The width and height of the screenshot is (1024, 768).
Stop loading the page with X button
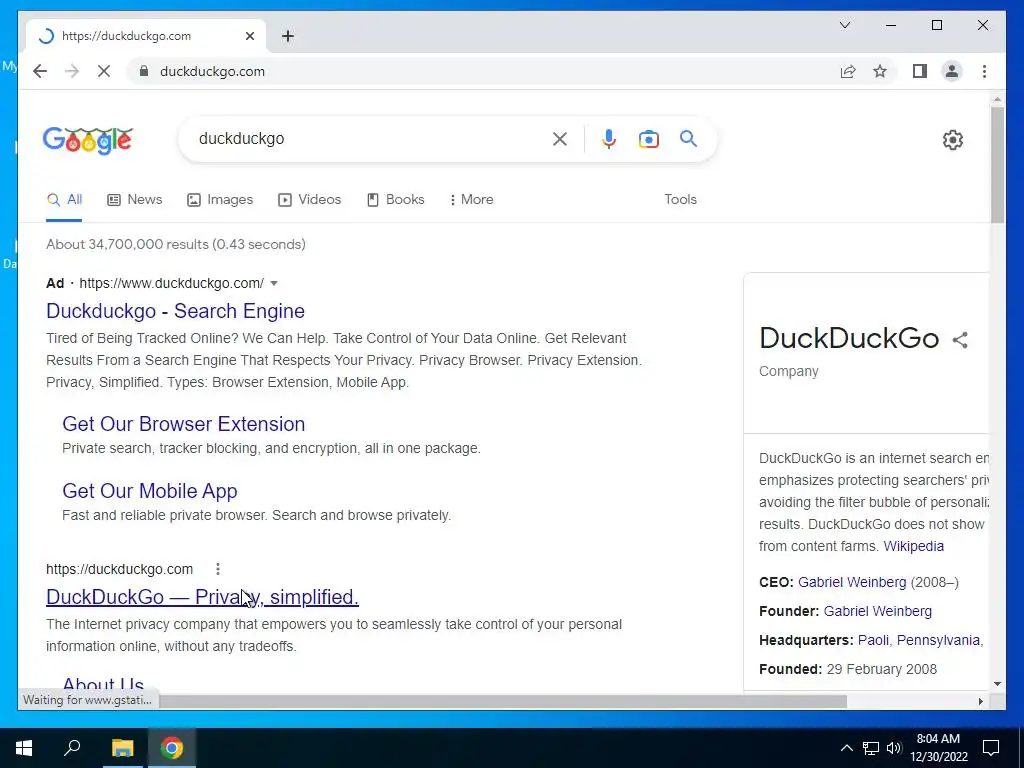pos(104,71)
